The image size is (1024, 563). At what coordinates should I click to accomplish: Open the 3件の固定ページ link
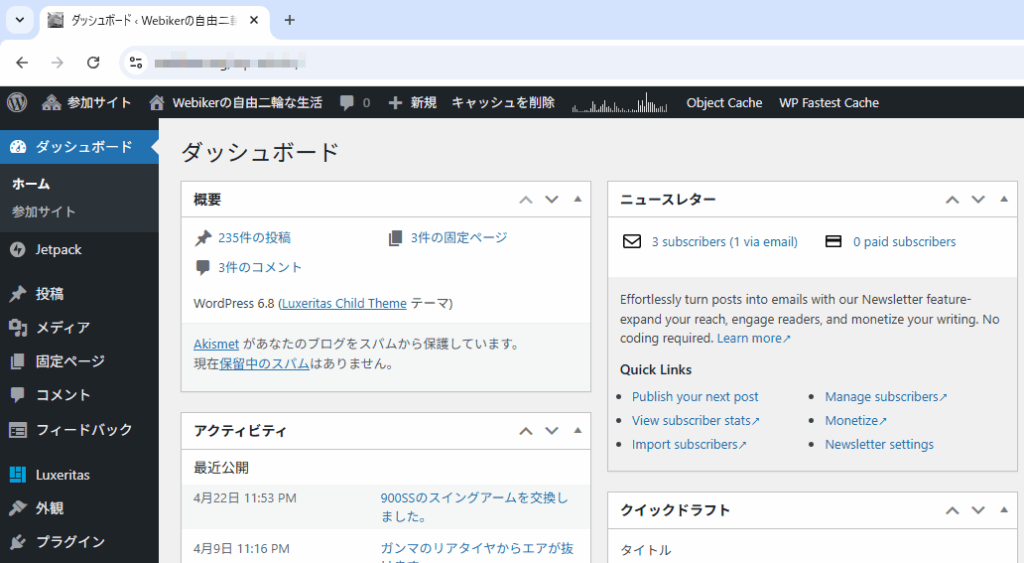[458, 238]
